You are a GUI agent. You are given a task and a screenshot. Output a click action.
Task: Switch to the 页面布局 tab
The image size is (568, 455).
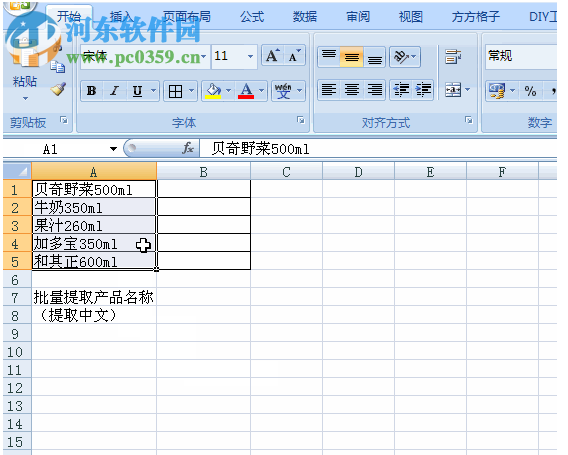point(187,17)
